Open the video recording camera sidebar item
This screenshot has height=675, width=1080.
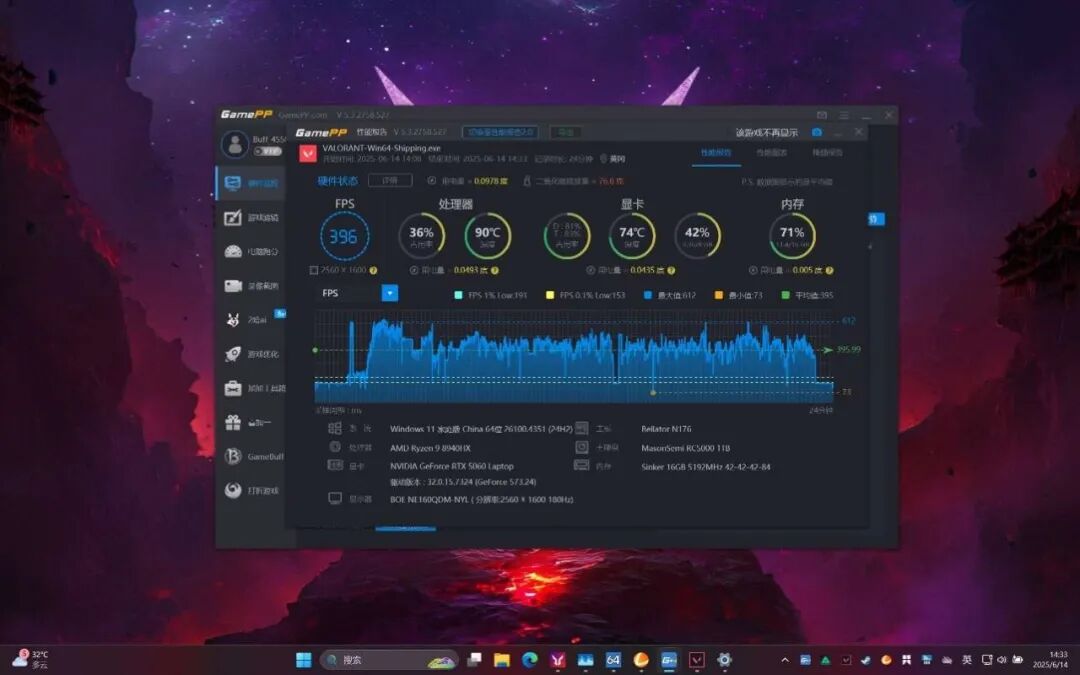click(251, 286)
